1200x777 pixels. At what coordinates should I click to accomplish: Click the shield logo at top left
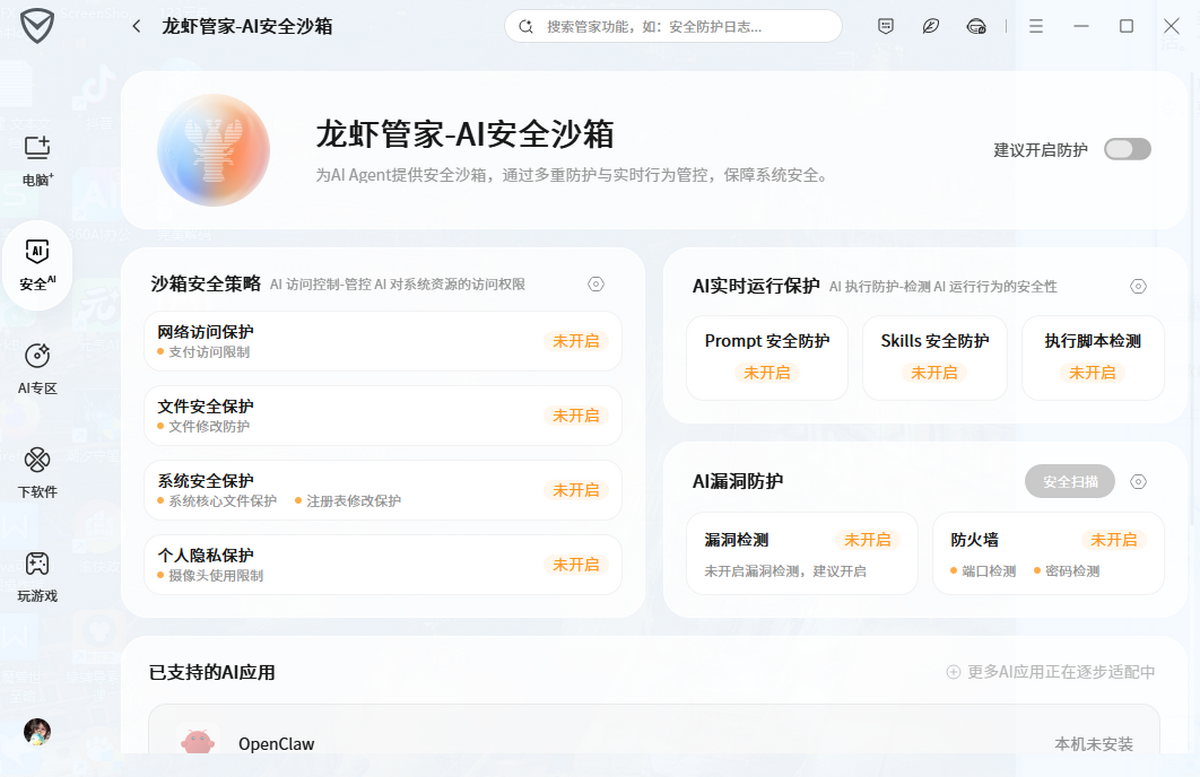(37, 26)
